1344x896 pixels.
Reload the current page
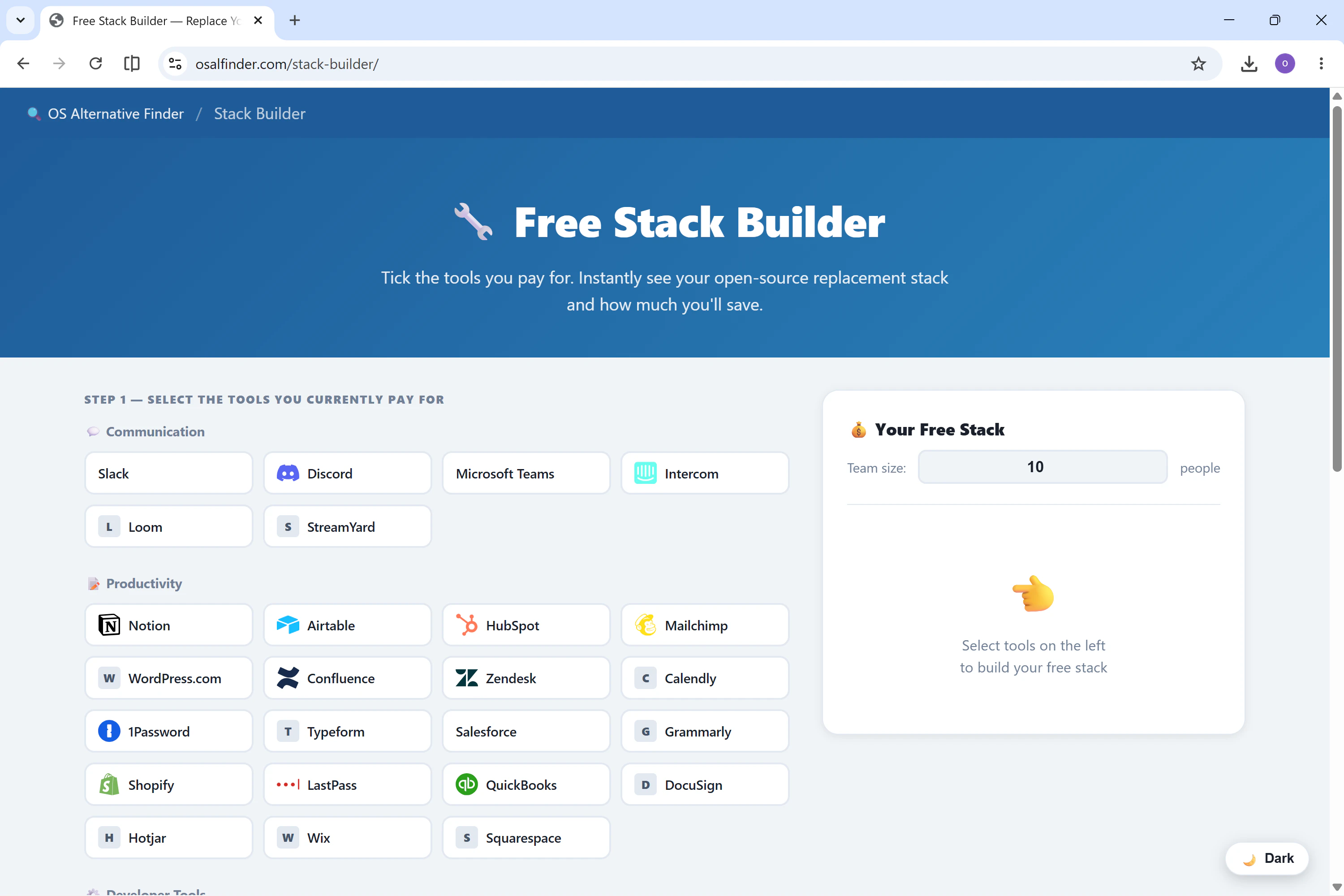pyautogui.click(x=95, y=64)
